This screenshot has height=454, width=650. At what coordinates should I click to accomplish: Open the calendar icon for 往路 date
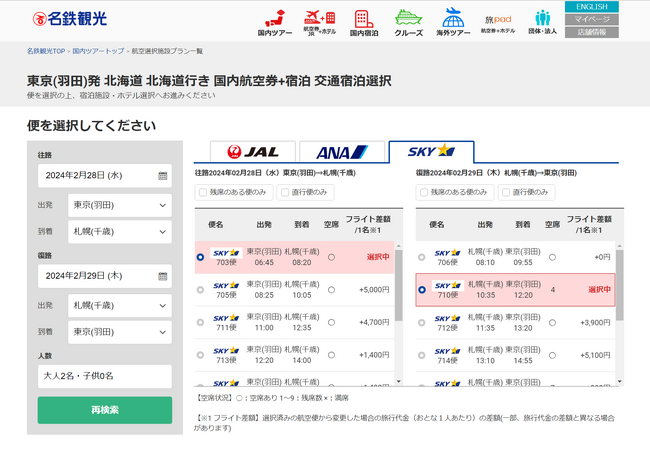click(x=163, y=176)
